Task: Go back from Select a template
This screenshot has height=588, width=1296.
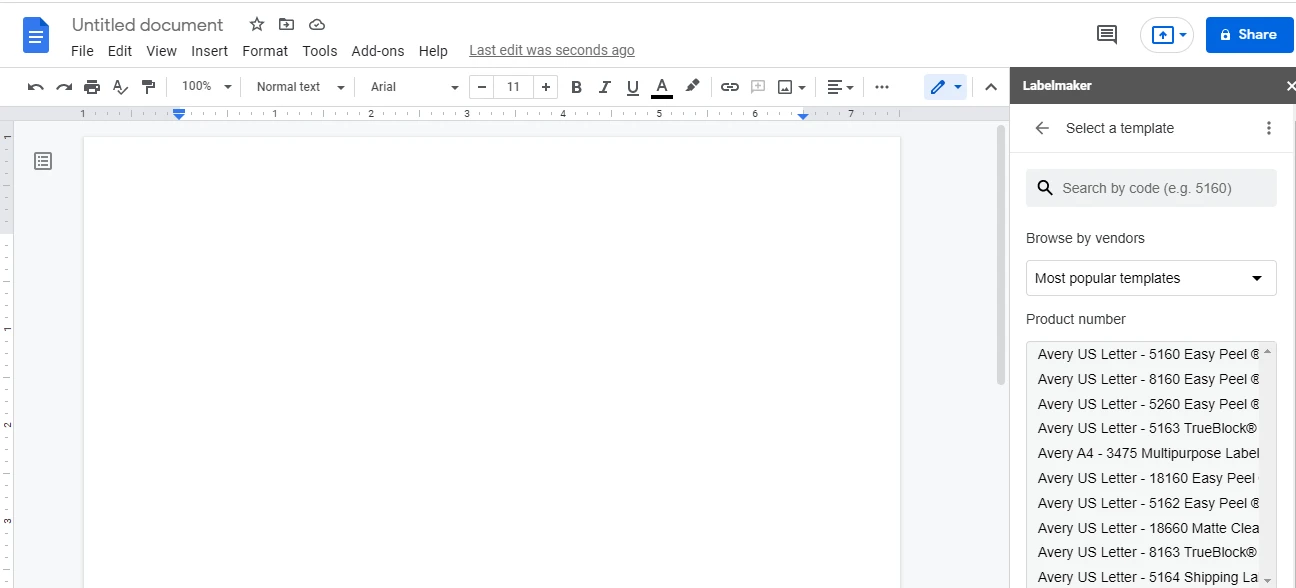Action: pos(1042,128)
